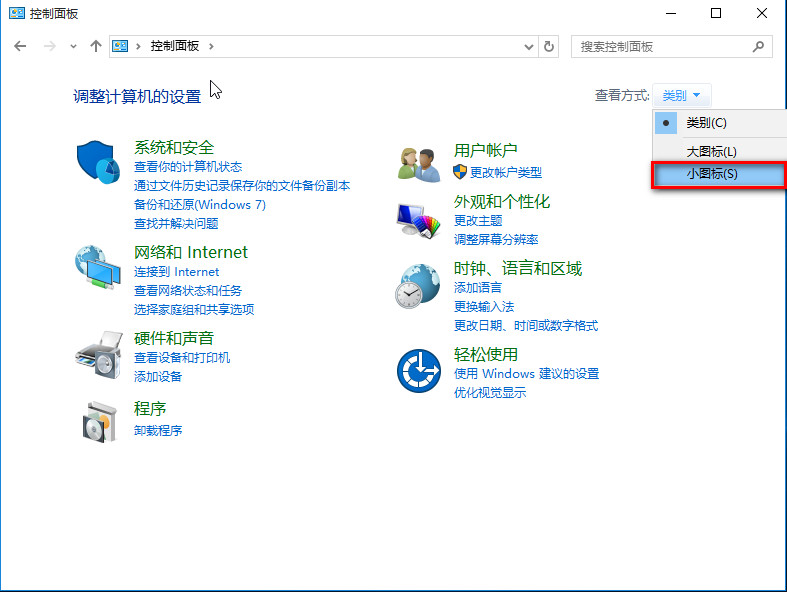The image size is (787, 592).
Task: Click 更换输入法 link
Action: 484,307
